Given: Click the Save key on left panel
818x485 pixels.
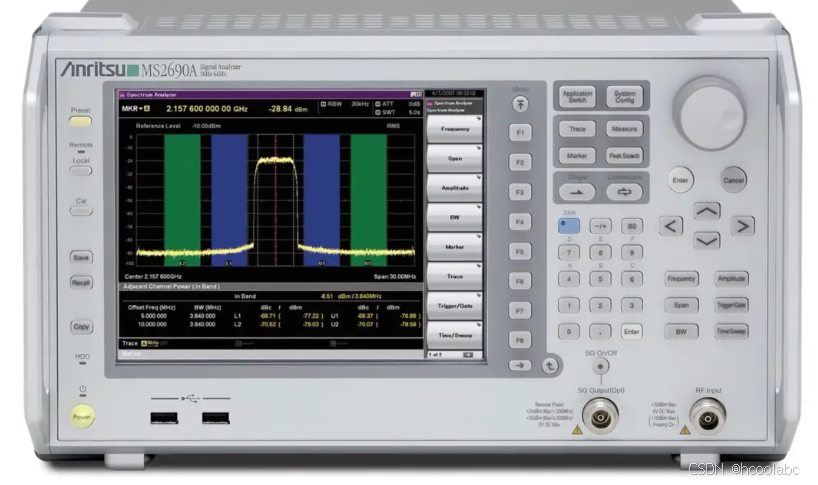Looking at the screenshot, I should (x=81, y=257).
